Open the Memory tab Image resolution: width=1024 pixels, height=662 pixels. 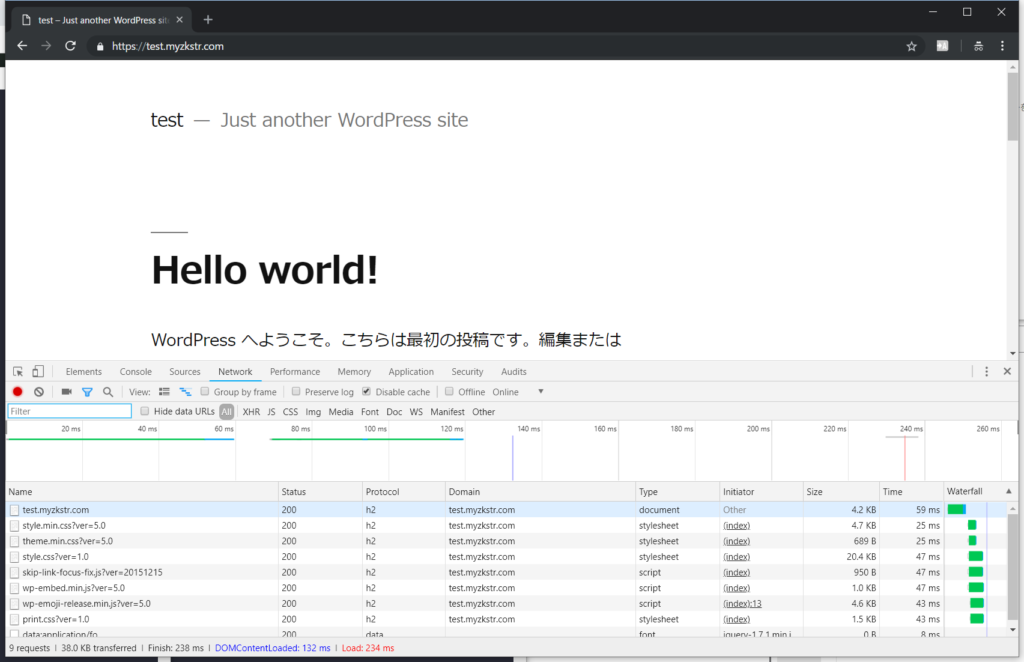point(354,371)
